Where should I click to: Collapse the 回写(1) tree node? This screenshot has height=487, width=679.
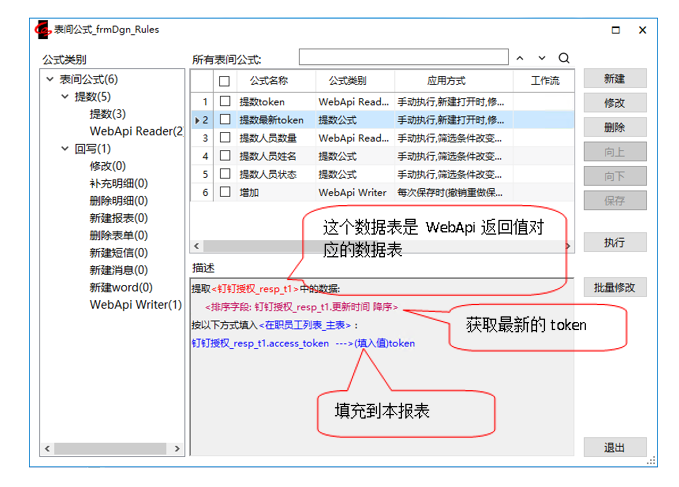point(64,149)
